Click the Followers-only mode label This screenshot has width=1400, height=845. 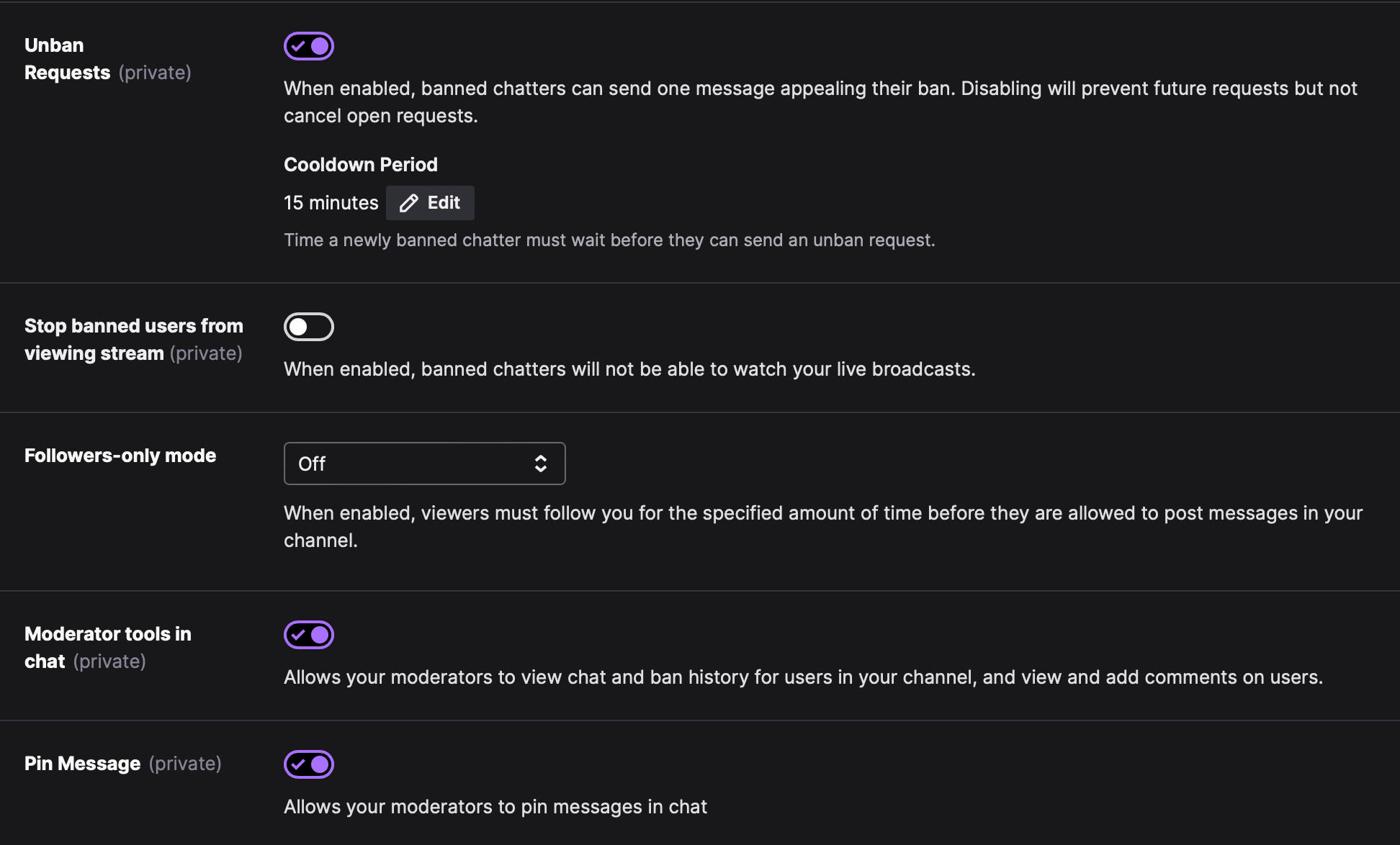[120, 456]
